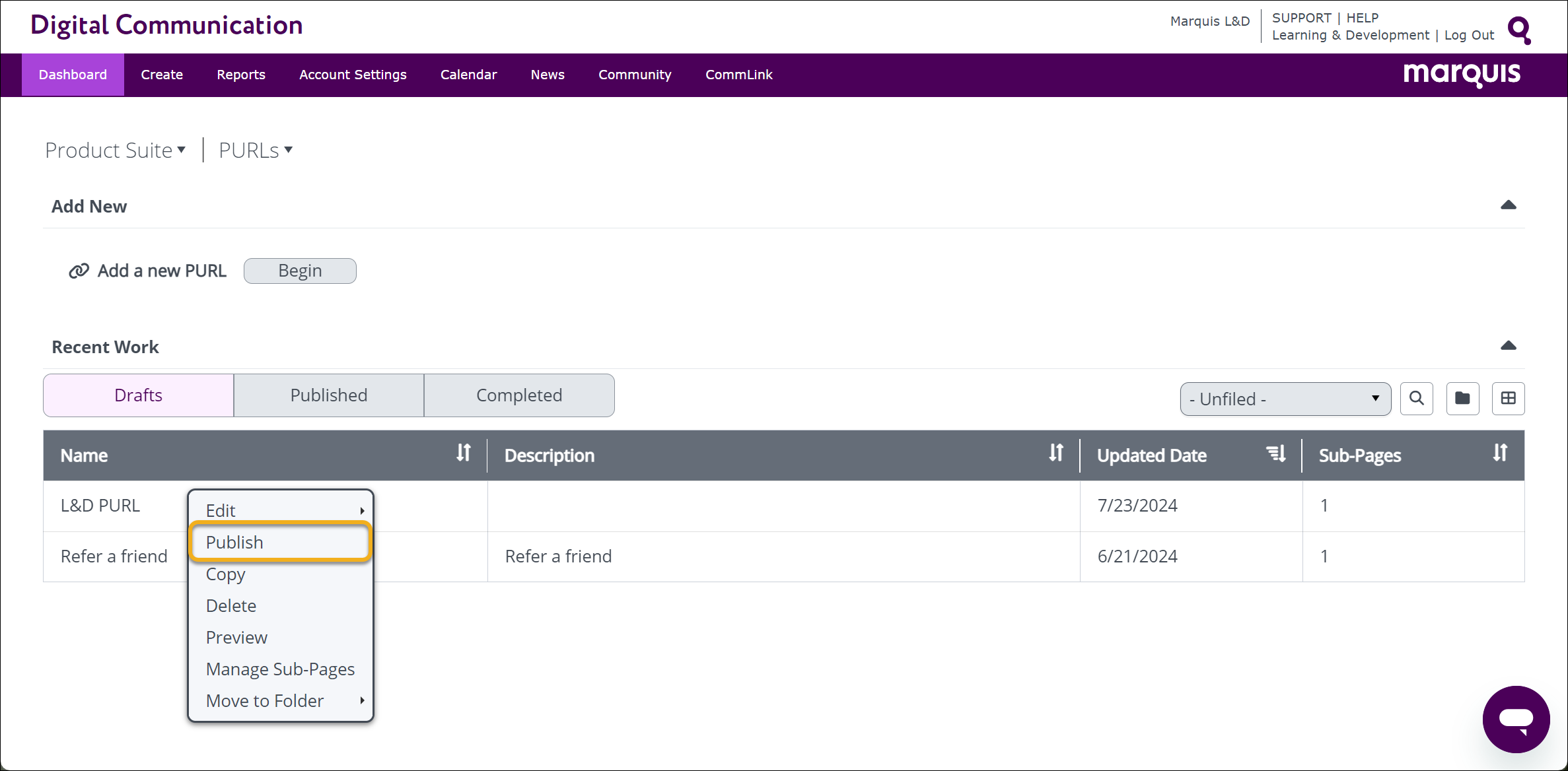Sort the table by Sub-Pages column
This screenshot has height=771, width=1568.
(x=1500, y=453)
